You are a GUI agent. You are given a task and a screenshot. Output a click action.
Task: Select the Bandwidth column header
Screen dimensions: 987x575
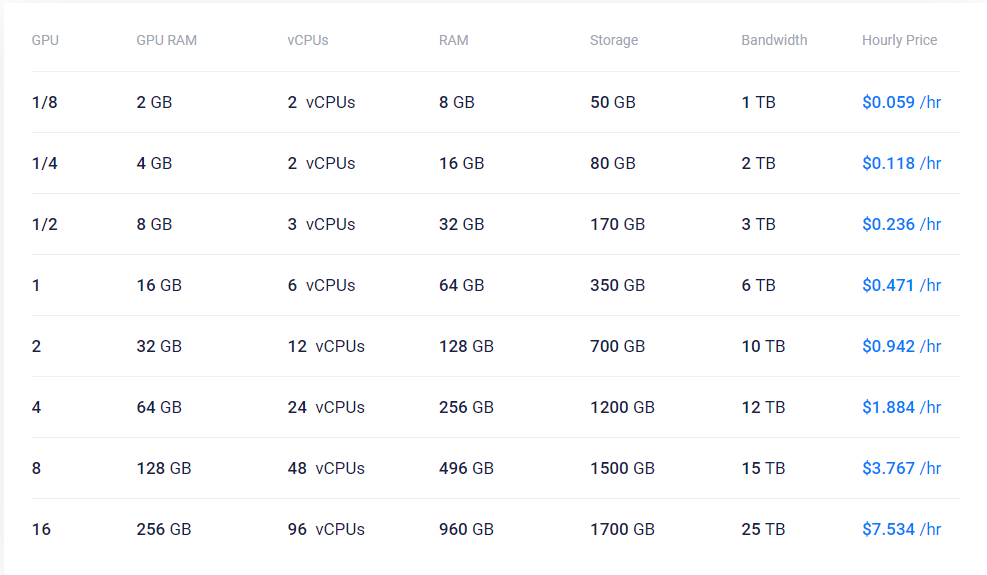pyautogui.click(x=774, y=40)
